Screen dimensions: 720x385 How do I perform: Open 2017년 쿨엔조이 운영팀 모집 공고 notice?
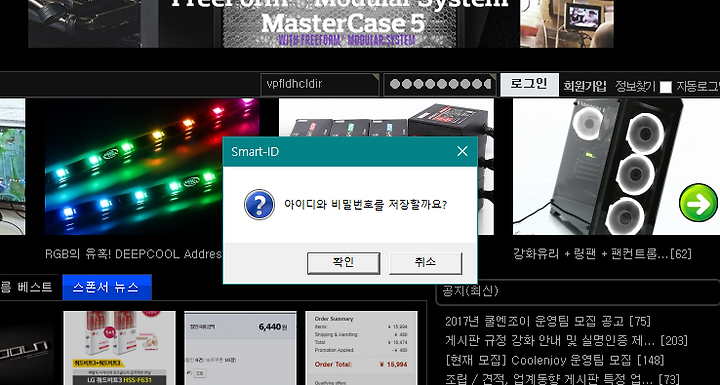click(x=548, y=321)
